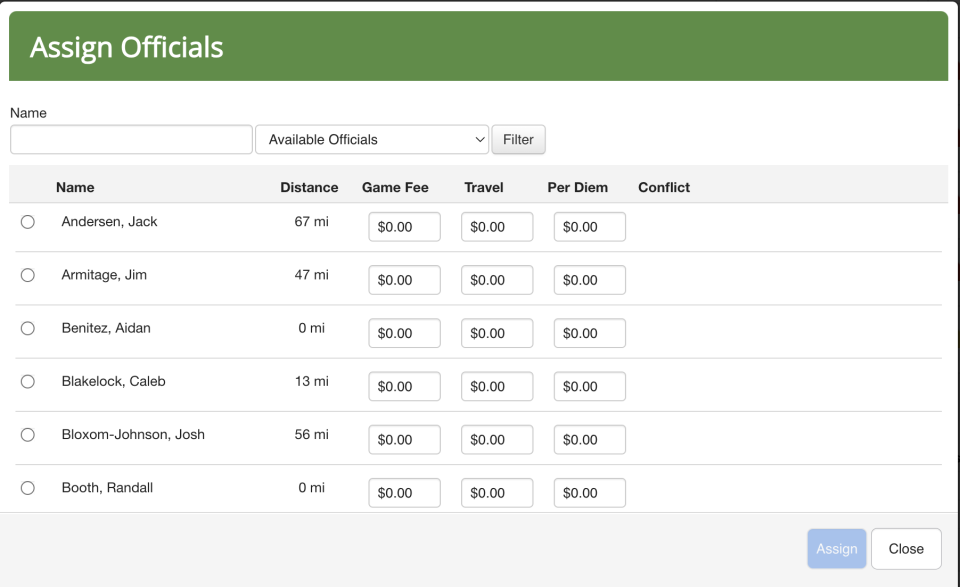The width and height of the screenshot is (960, 587).
Task: Choose Booth, Randall radio button
Action: [x=28, y=488]
